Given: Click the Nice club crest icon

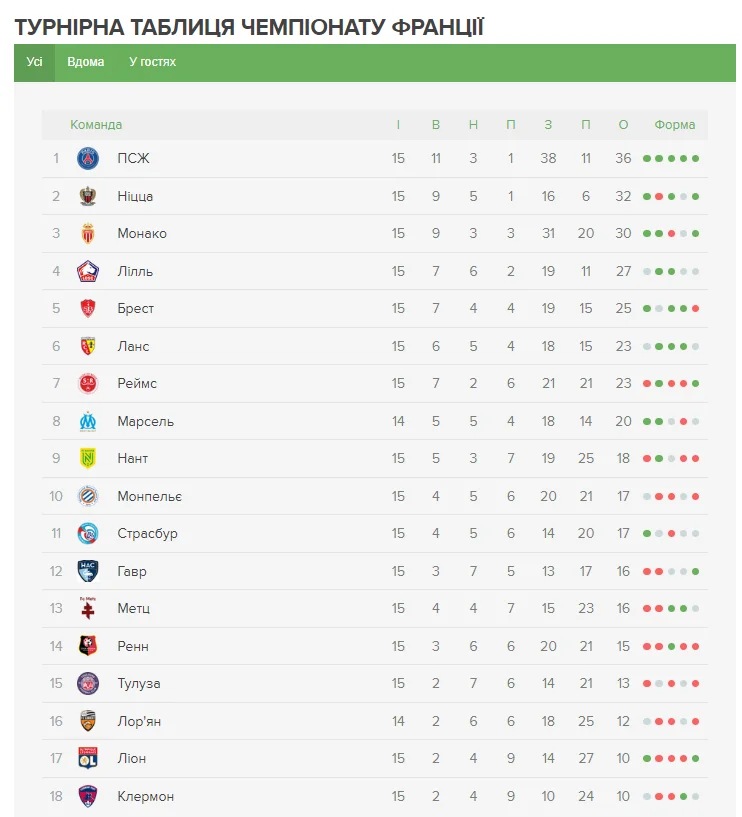Looking at the screenshot, I should pos(88,196).
